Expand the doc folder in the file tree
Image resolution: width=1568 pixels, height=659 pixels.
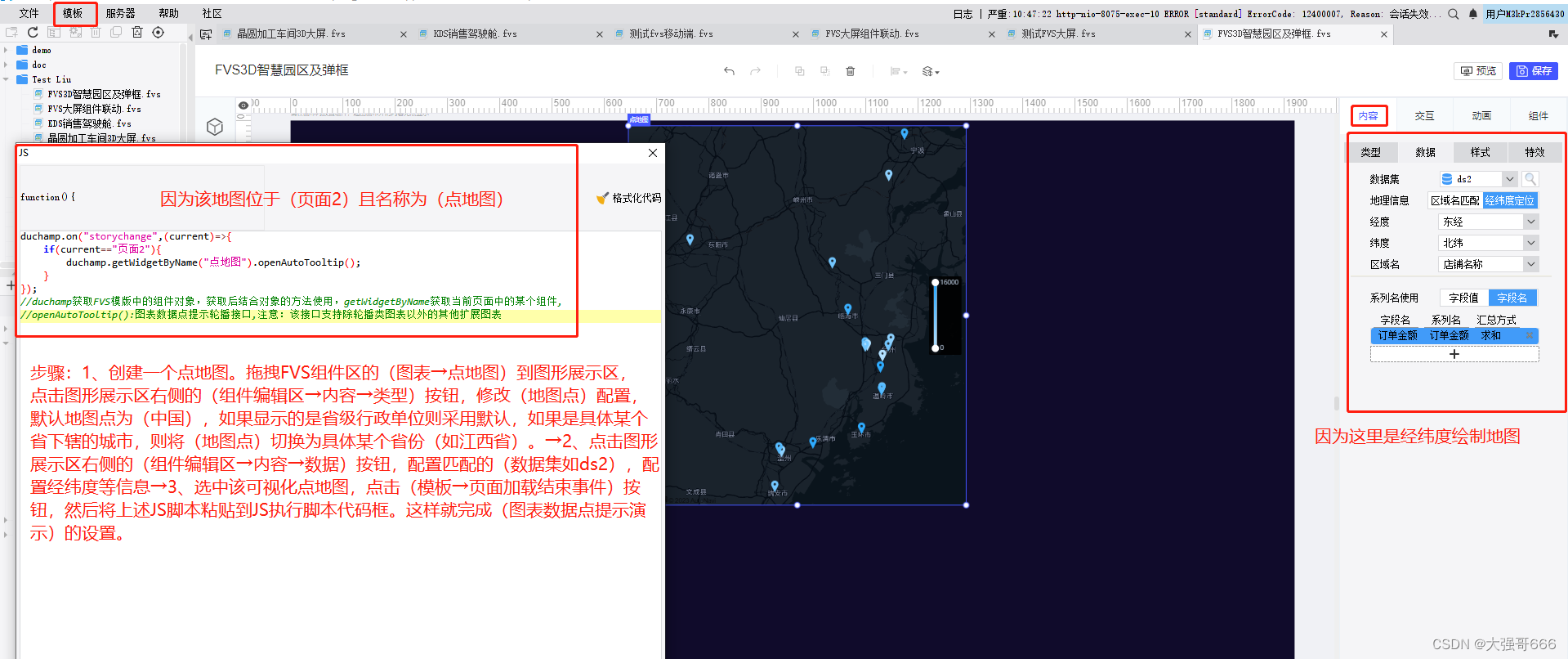[6, 65]
